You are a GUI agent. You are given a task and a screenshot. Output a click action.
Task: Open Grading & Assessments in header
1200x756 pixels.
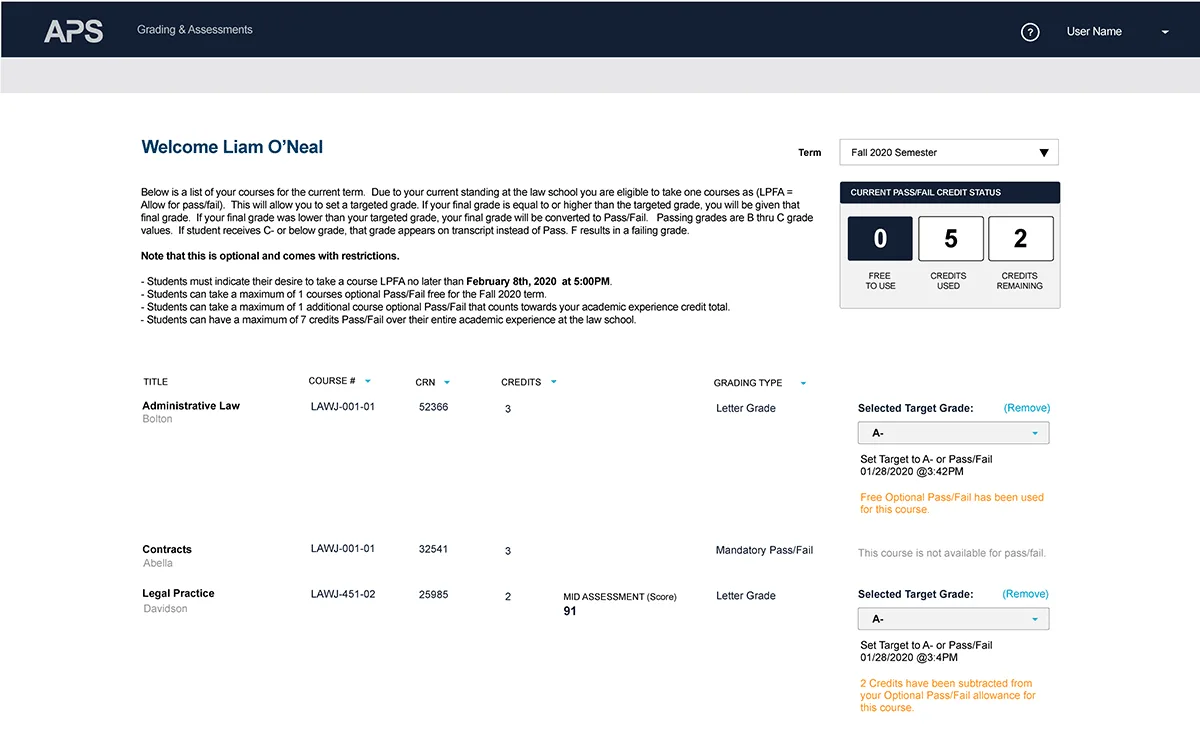tap(195, 30)
